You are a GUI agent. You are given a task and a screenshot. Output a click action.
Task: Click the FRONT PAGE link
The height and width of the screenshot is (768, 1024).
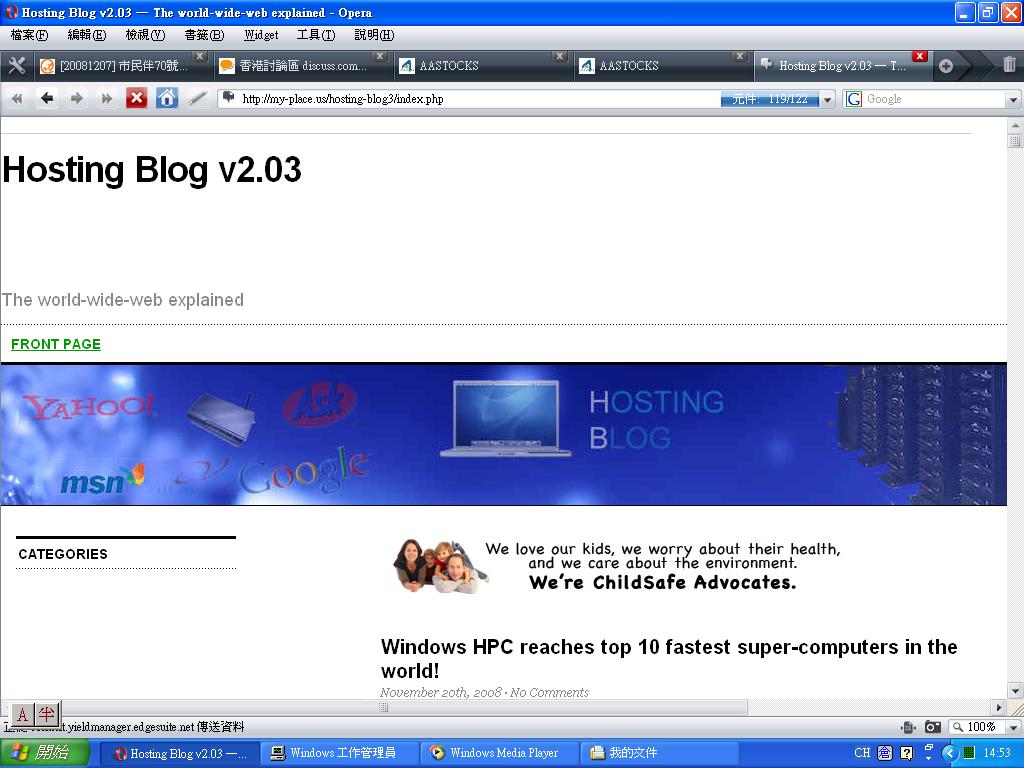point(56,344)
